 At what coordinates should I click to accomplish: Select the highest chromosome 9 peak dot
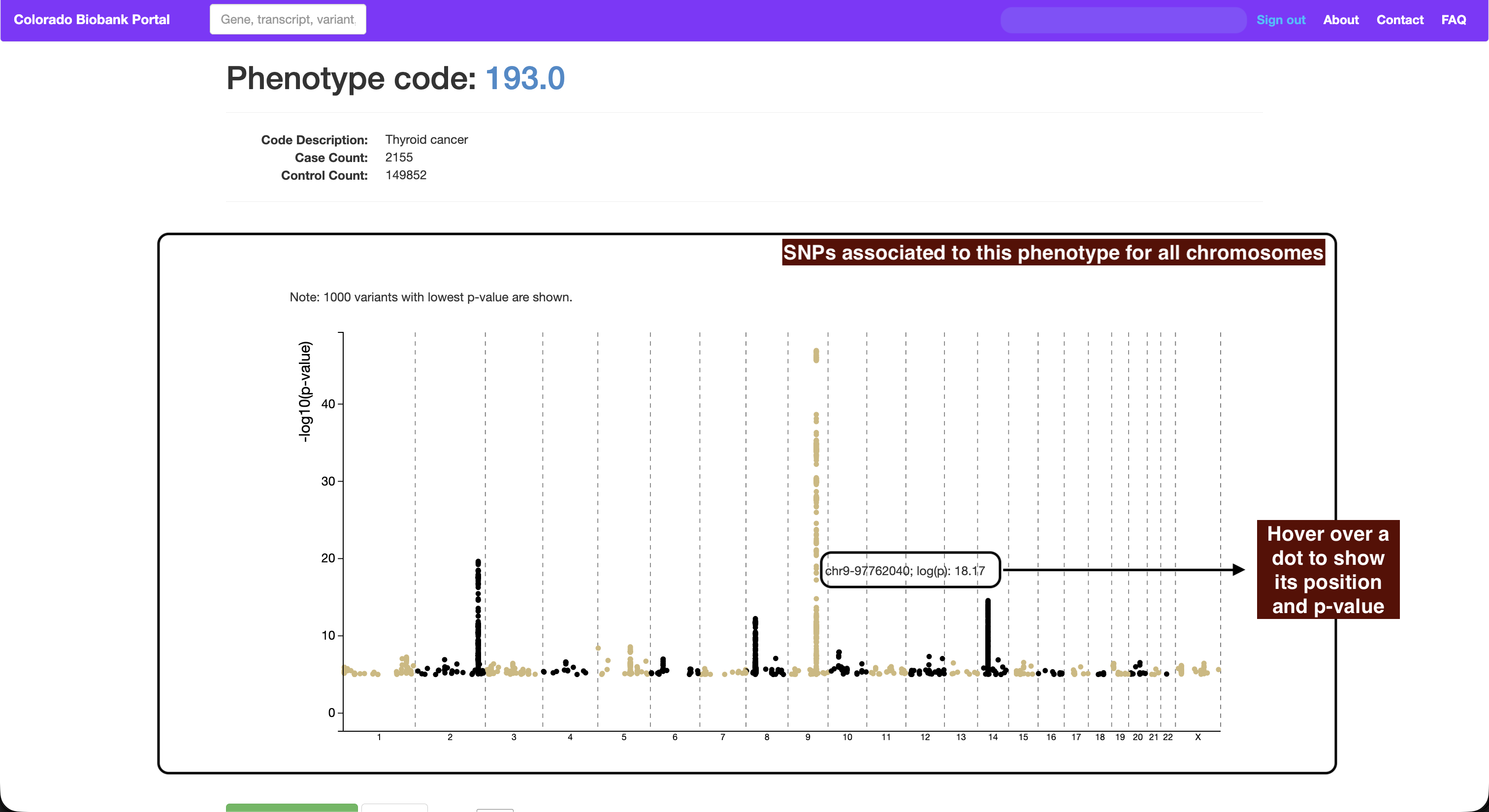pos(815,351)
